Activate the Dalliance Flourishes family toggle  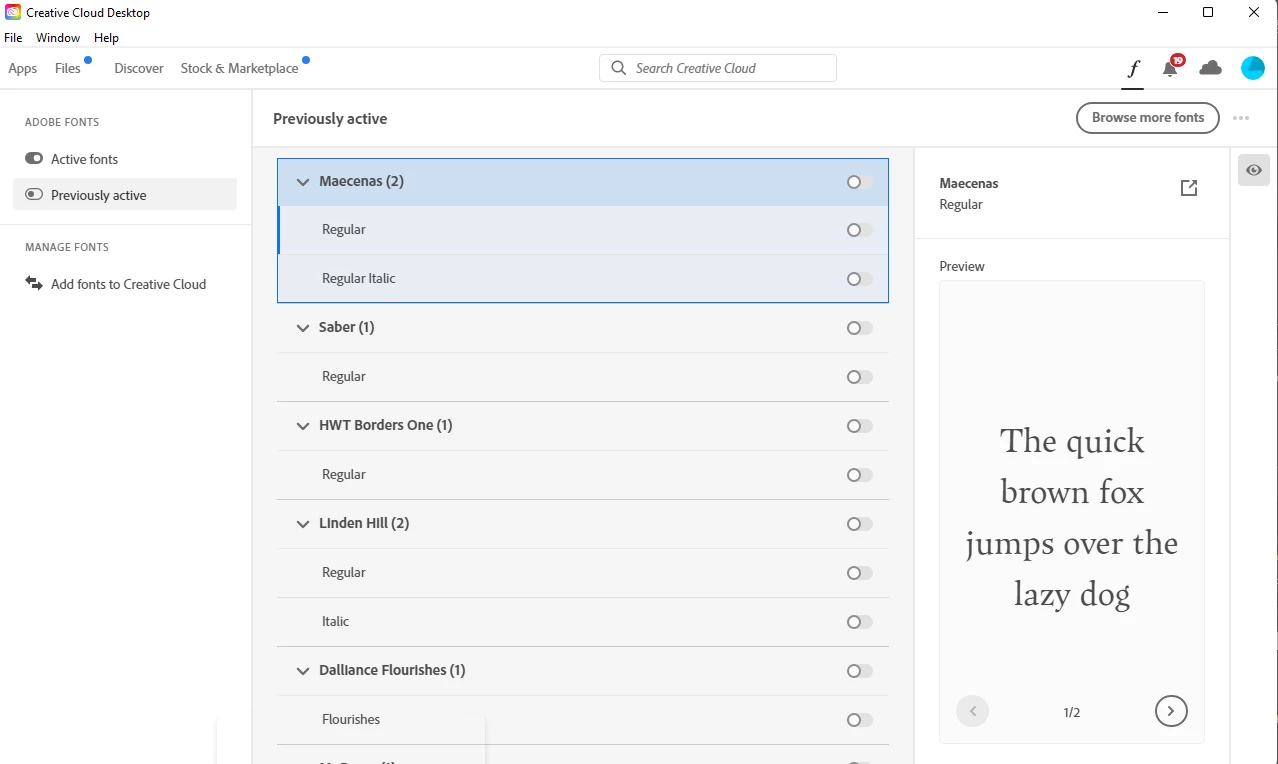859,671
